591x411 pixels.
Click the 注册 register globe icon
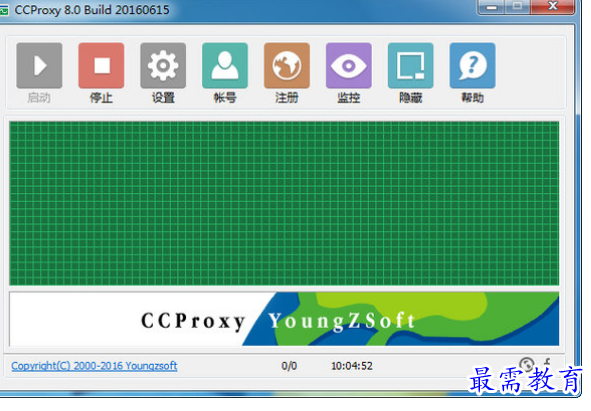(x=287, y=66)
